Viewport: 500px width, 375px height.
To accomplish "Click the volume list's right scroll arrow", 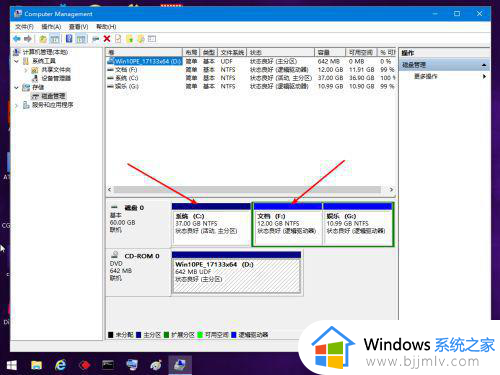I will [392, 190].
